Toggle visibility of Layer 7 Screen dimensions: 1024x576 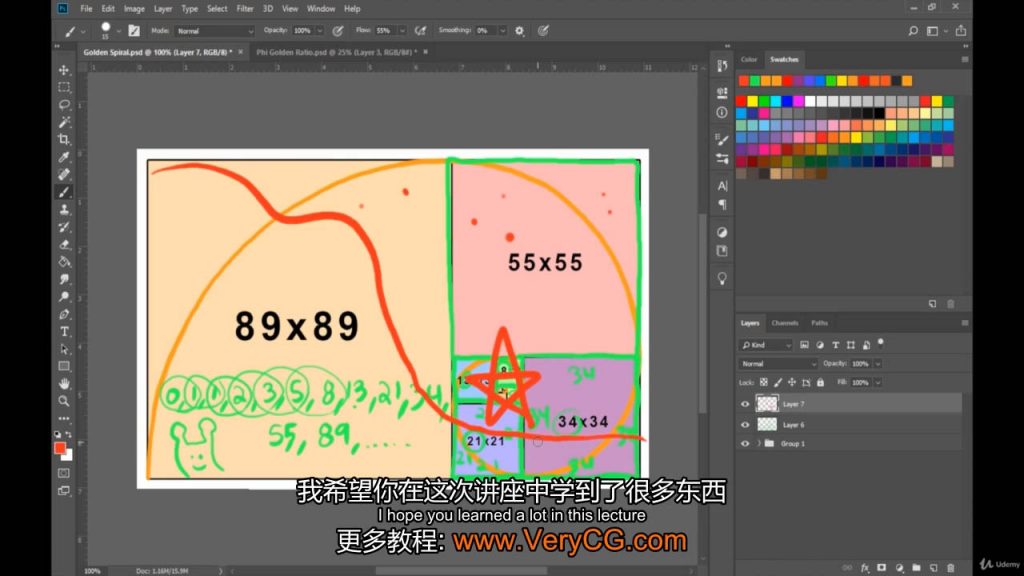coord(745,404)
